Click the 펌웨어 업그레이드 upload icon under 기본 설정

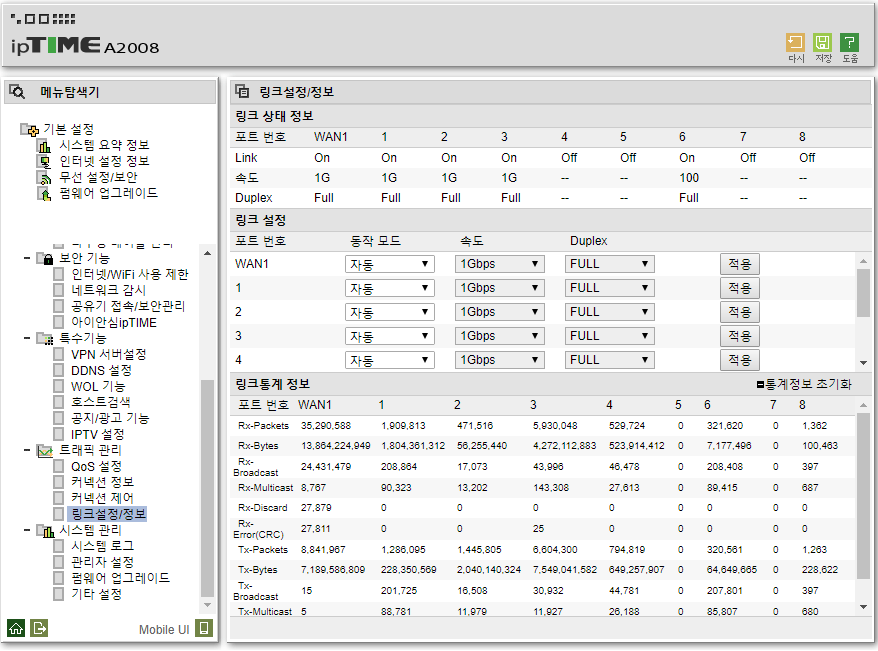tap(44, 194)
